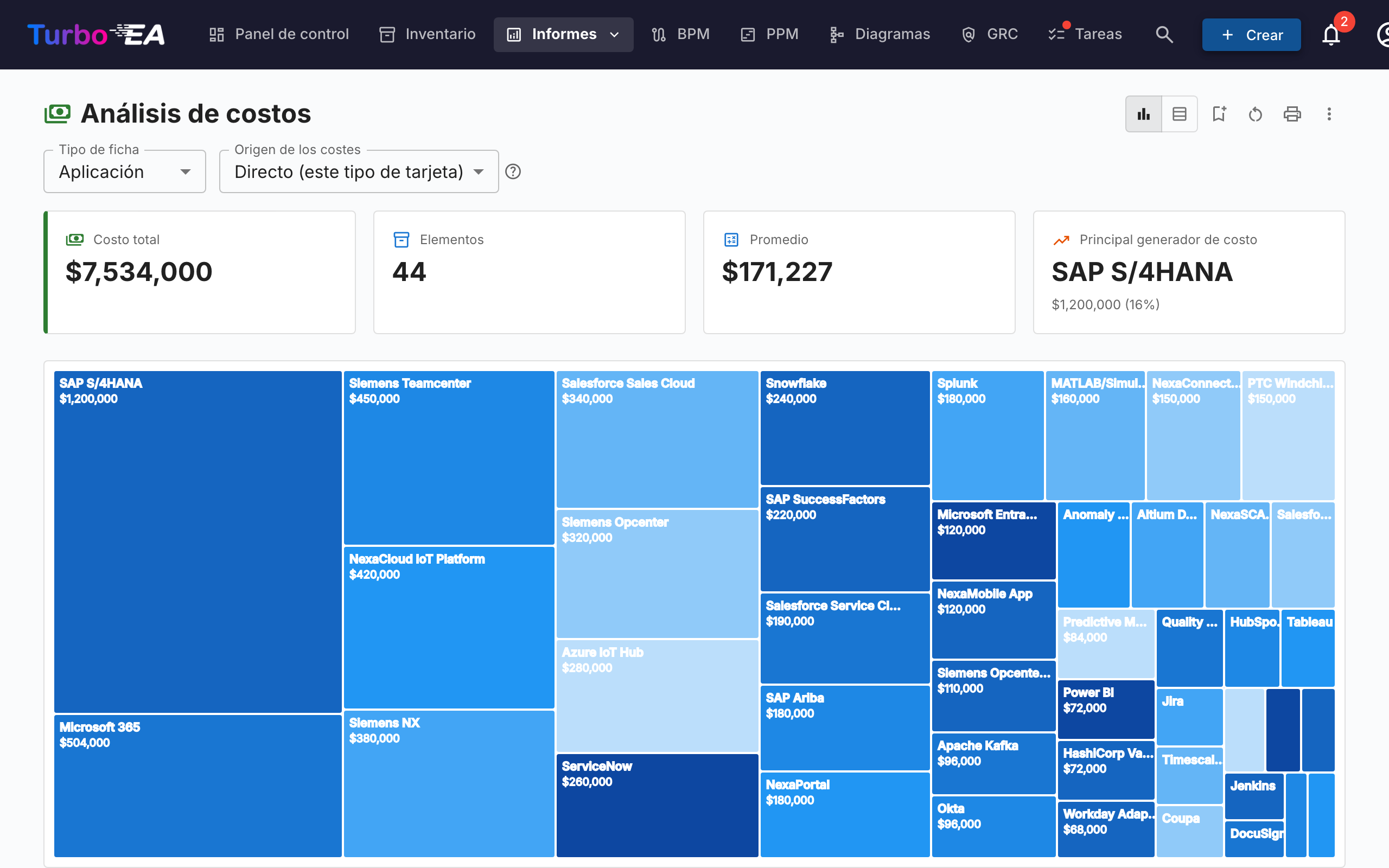Image resolution: width=1389 pixels, height=868 pixels.
Task: Switch to table view toggle
Action: (1180, 114)
